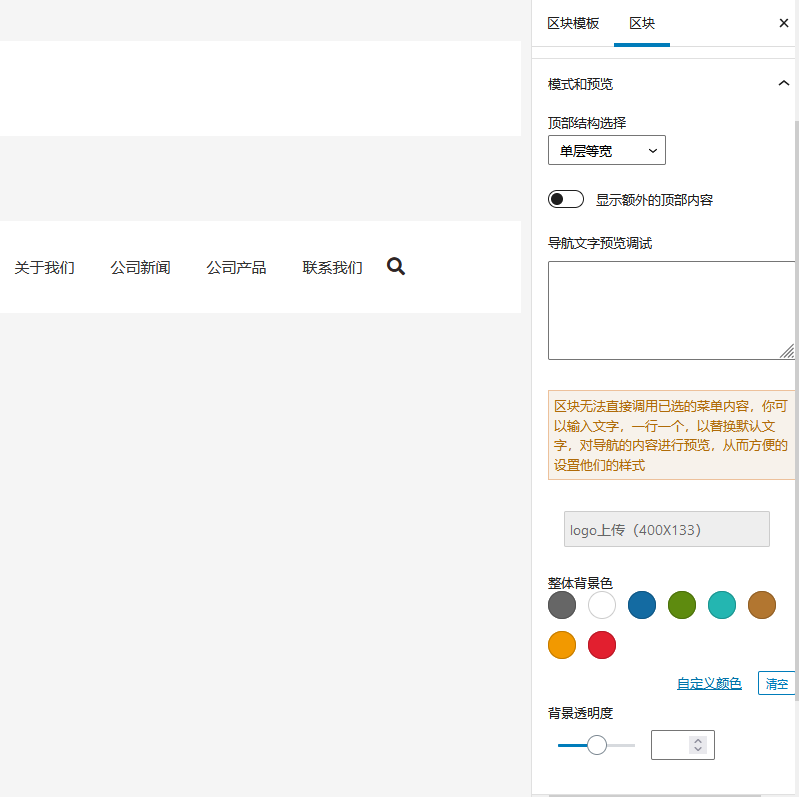Click 联系我们 navigation item
Screen dimensions: 799x797
point(332,268)
